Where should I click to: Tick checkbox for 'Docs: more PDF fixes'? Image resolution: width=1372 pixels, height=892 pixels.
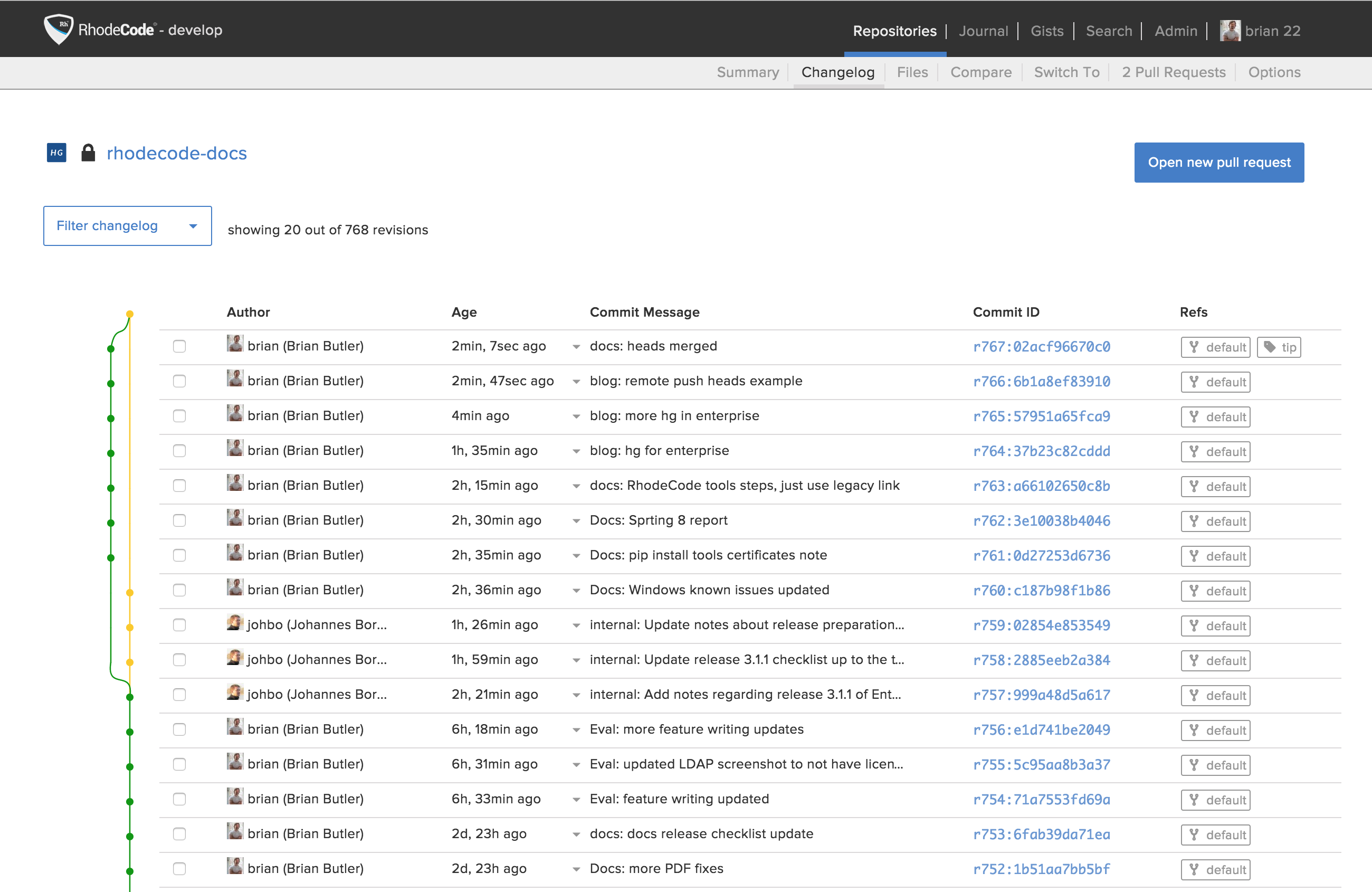coord(179,869)
